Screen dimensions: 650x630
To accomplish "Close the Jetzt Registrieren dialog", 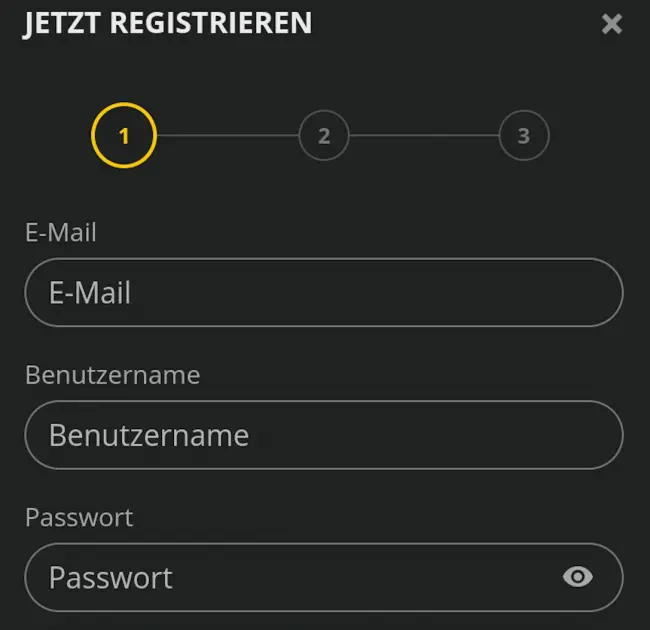I will (612, 24).
